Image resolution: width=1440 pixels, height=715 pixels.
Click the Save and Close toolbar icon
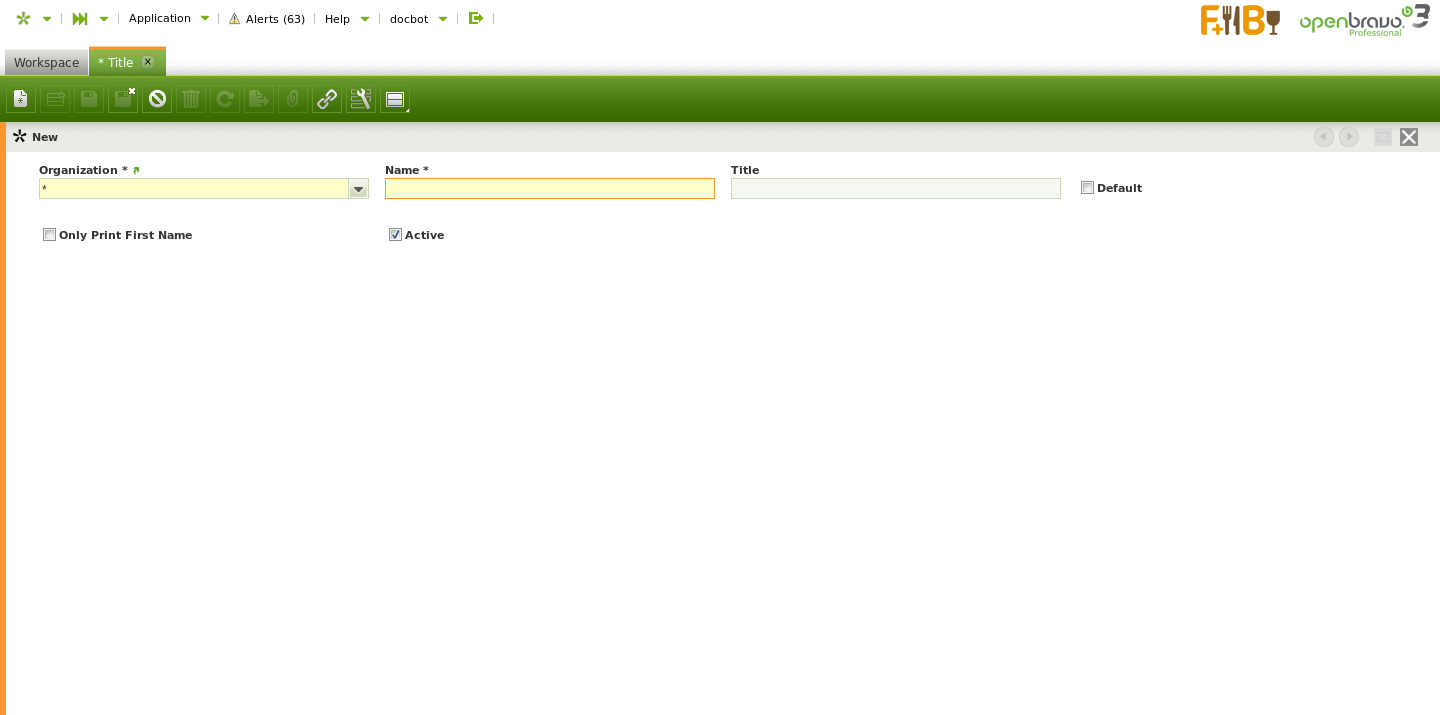point(123,99)
